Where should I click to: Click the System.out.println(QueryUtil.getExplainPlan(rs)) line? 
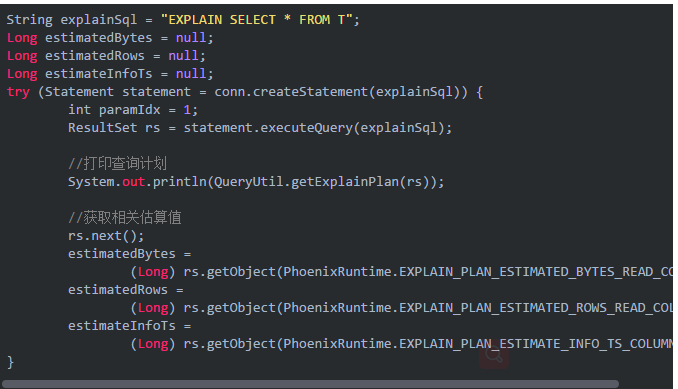pos(256,182)
